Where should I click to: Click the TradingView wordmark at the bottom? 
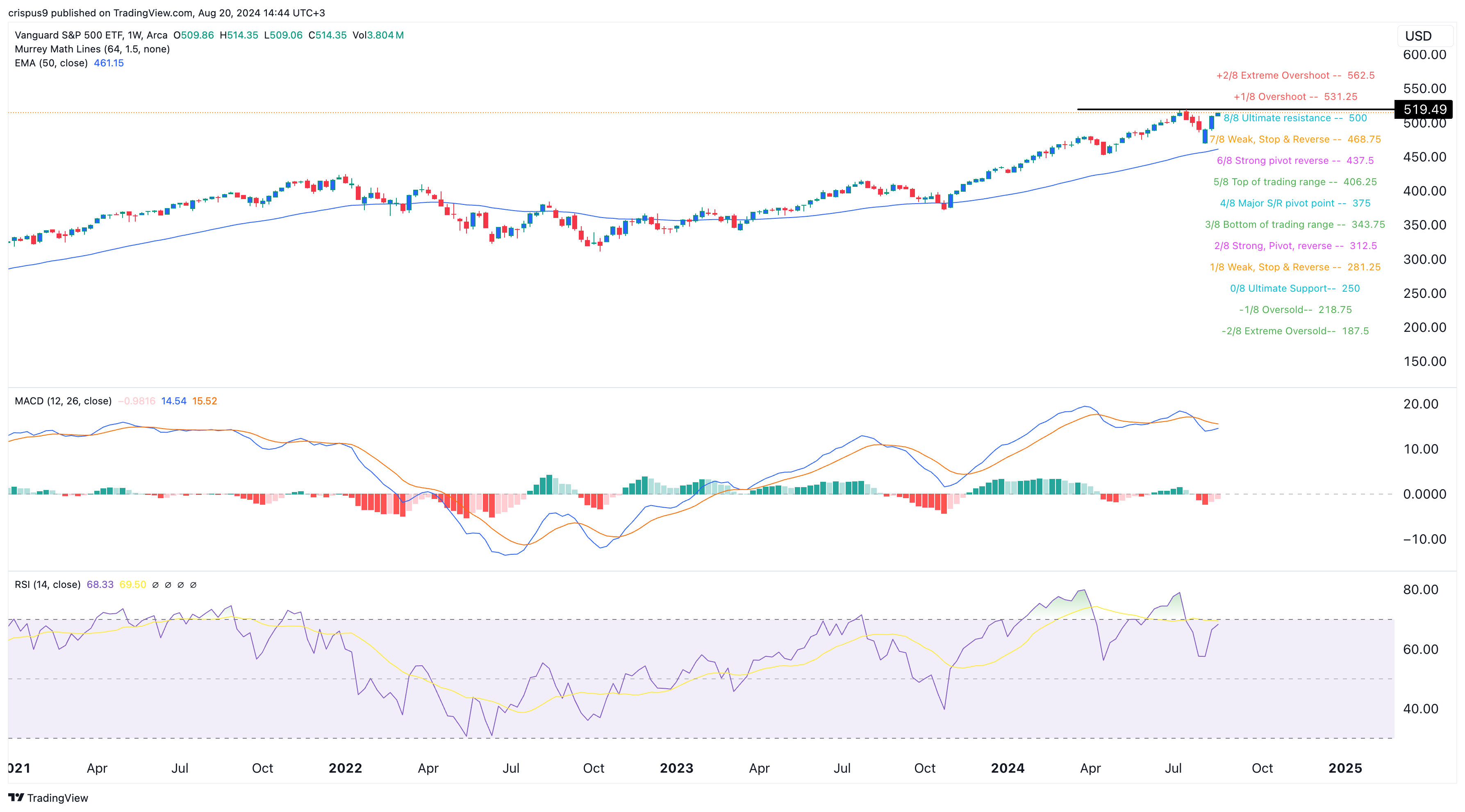[x=59, y=797]
